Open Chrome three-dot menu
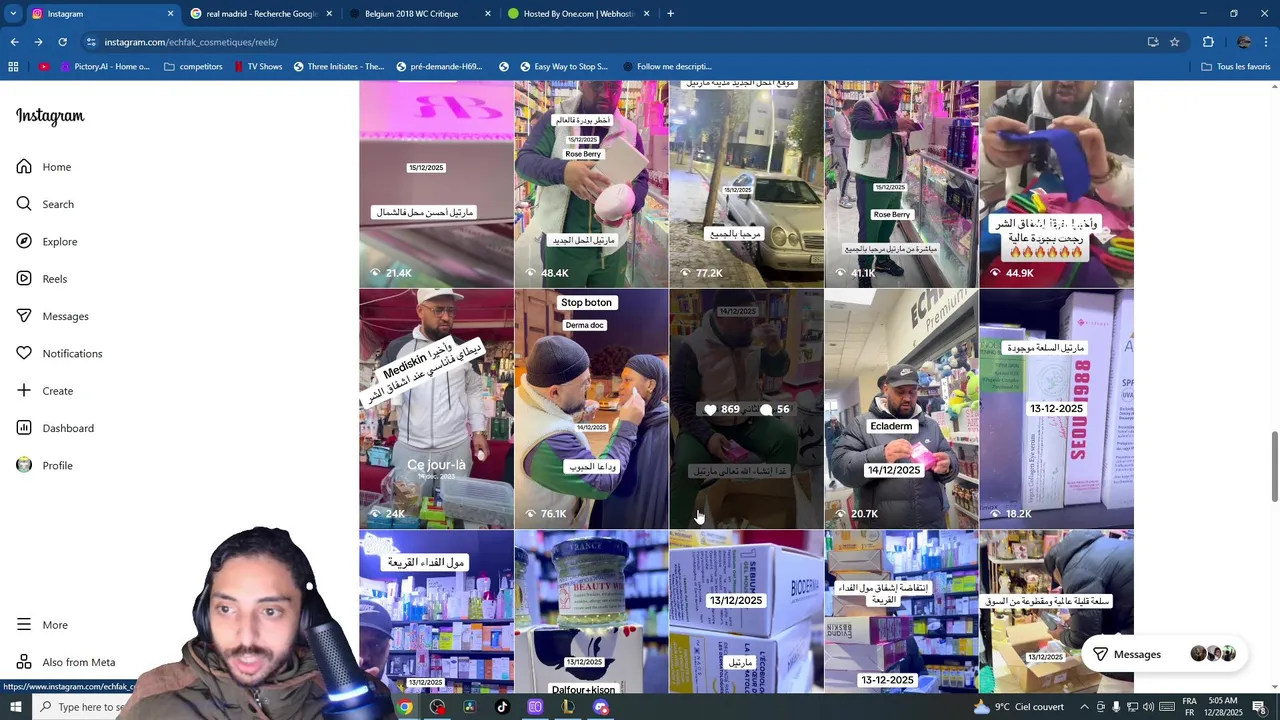 1266,42
